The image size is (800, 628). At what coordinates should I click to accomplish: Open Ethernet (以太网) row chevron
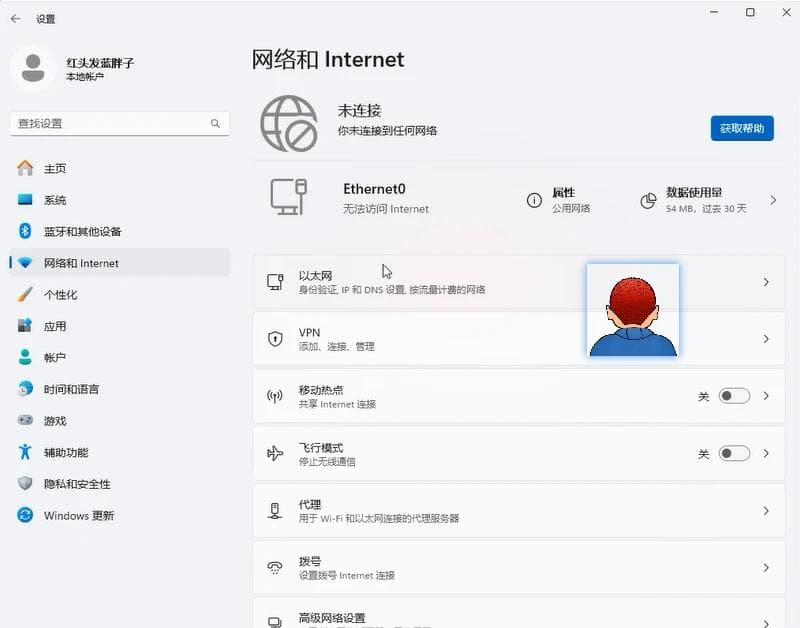pos(766,282)
